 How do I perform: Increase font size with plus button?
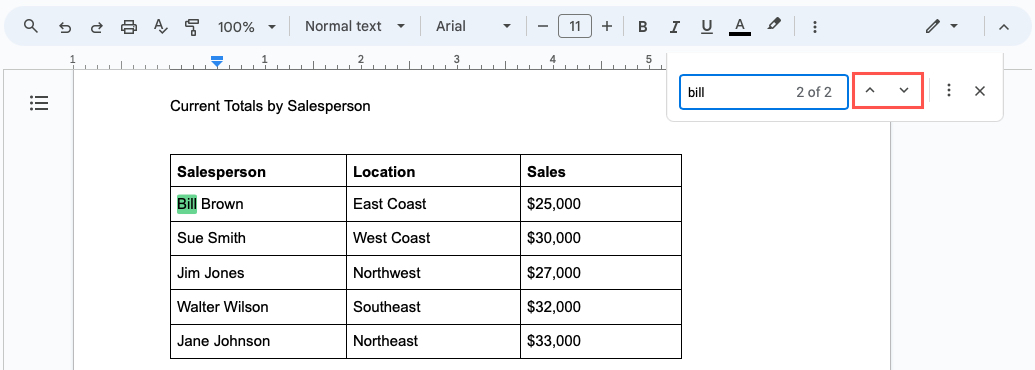click(607, 26)
